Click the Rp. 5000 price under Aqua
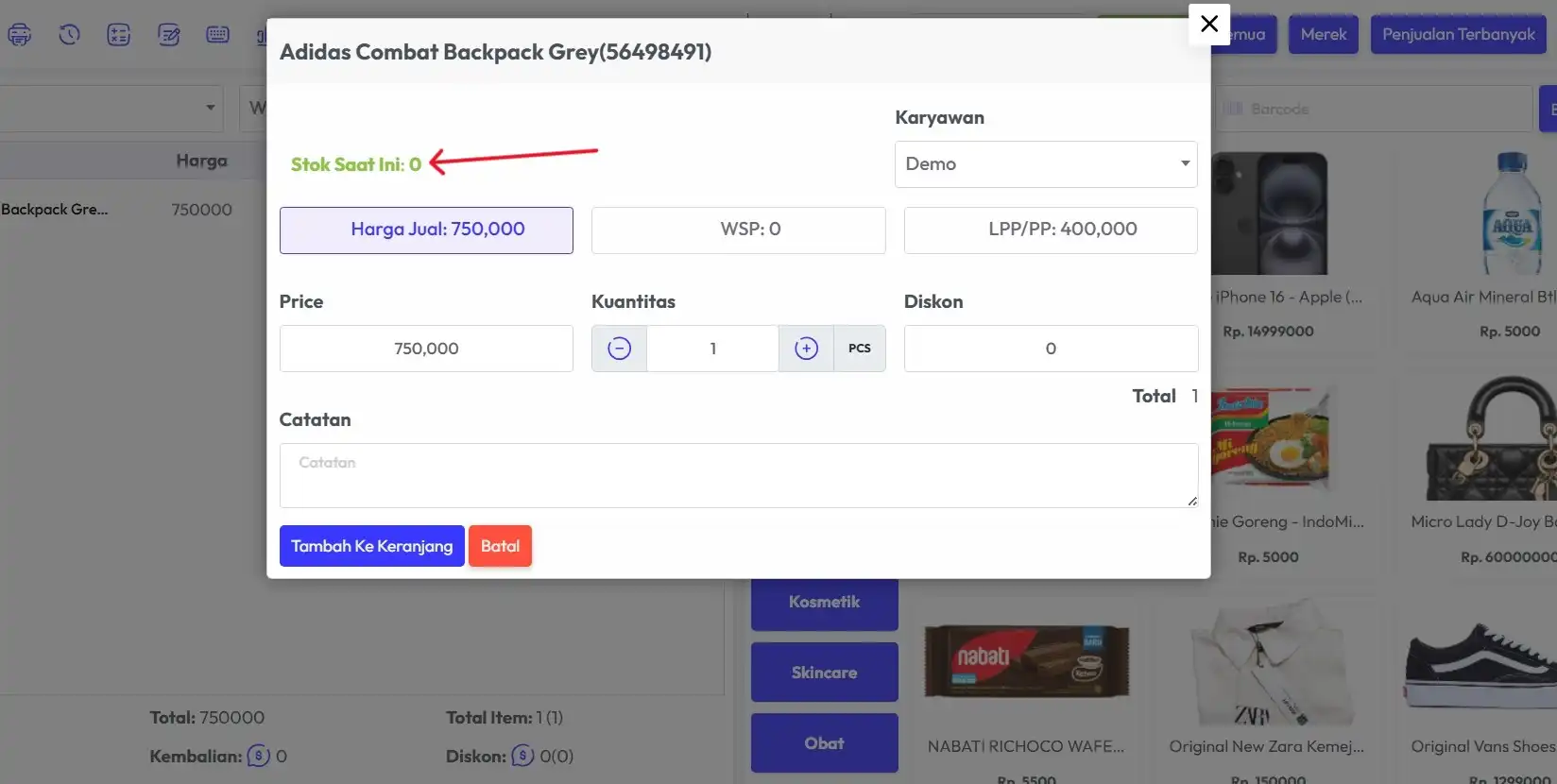This screenshot has width=1557, height=784. pyautogui.click(x=1510, y=332)
